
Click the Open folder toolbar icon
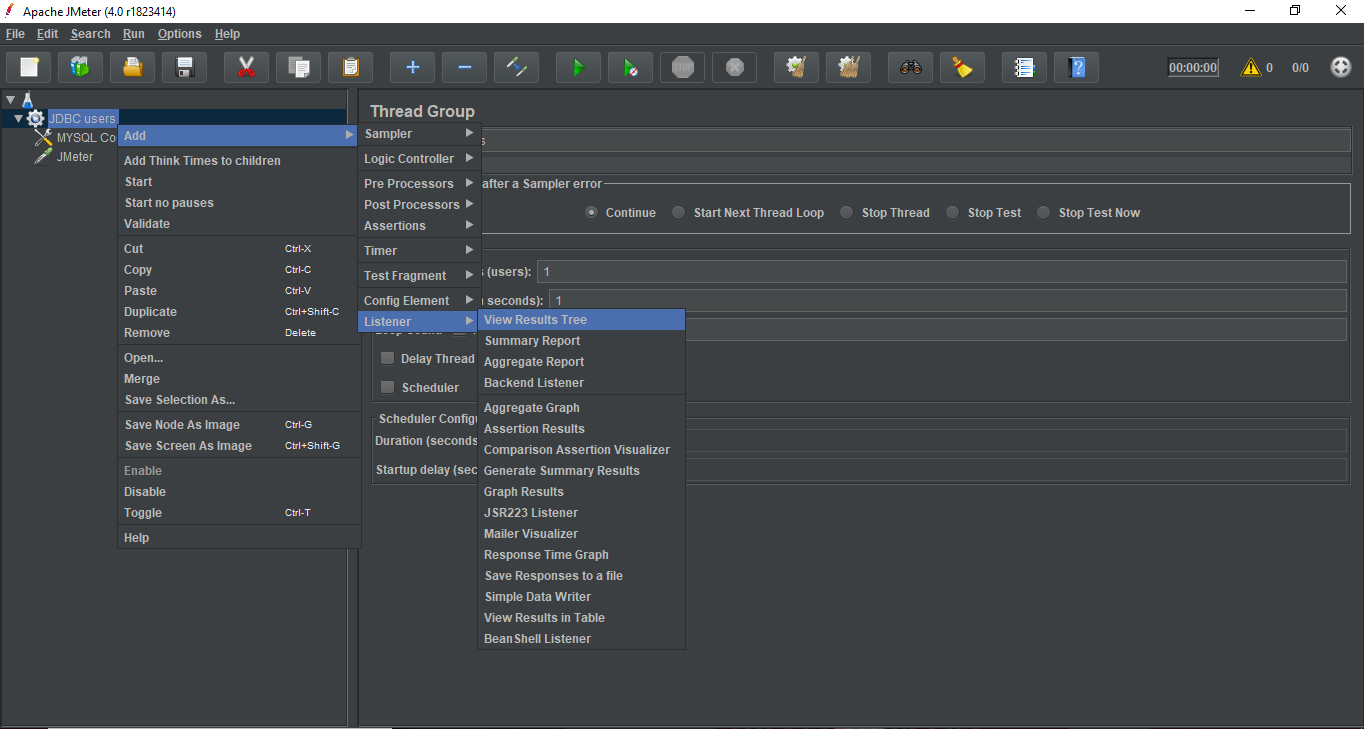point(132,68)
